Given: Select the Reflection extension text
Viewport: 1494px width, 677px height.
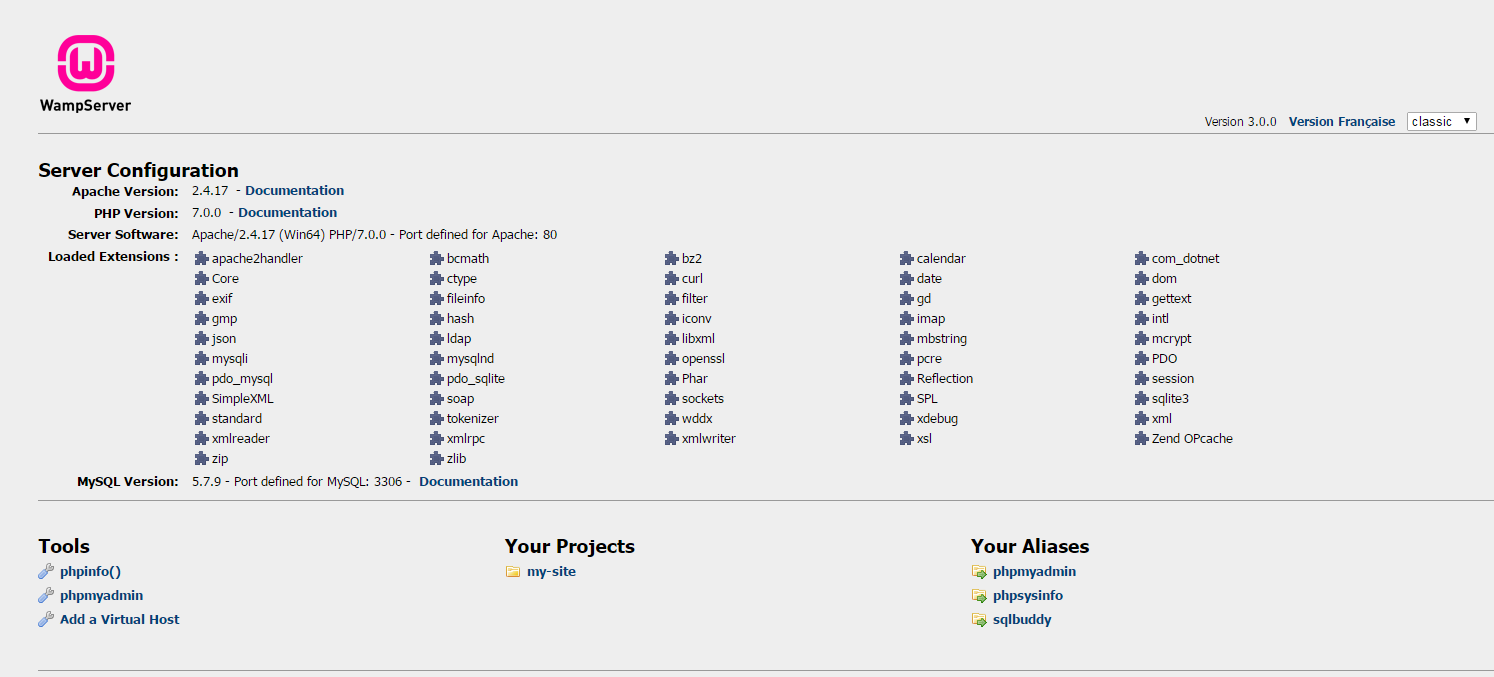Looking at the screenshot, I should pos(945,379).
